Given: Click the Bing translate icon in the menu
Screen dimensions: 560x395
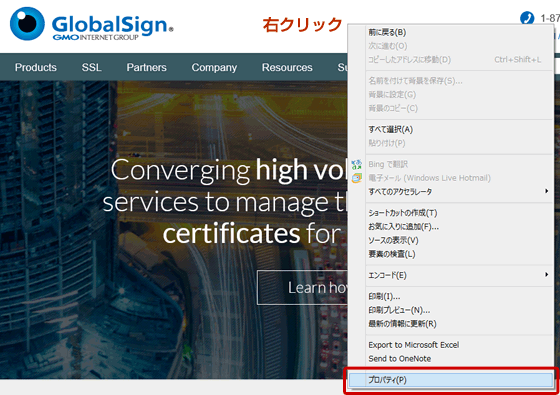Looking at the screenshot, I should [356, 164].
